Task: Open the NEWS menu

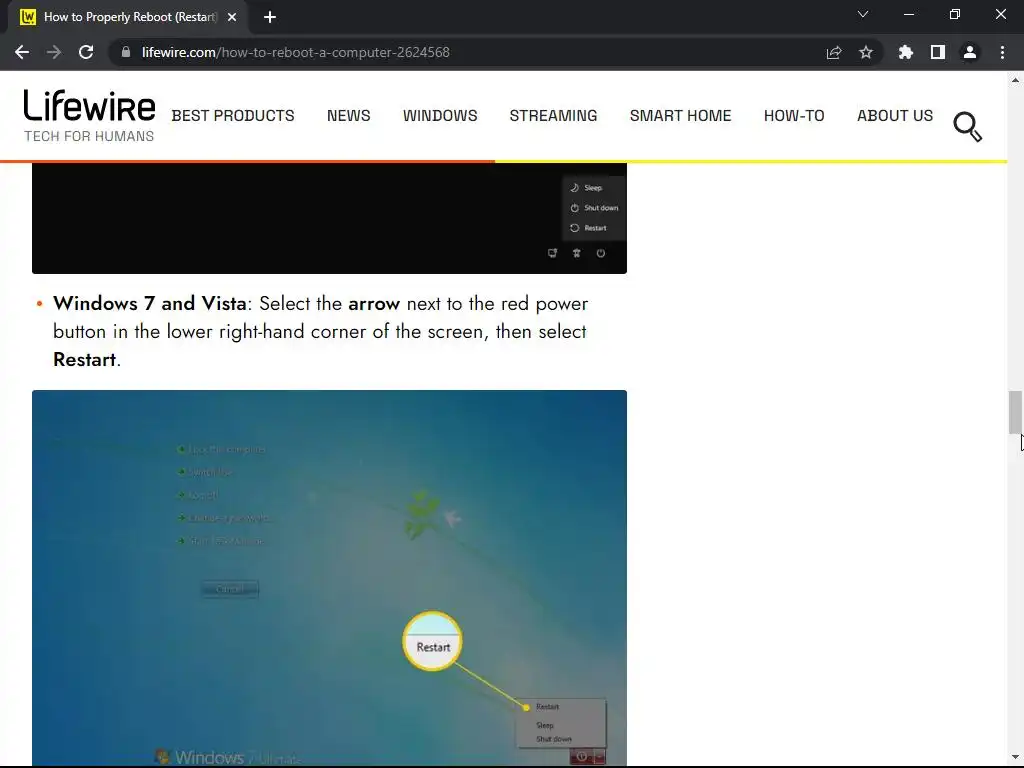Action: 349,116
